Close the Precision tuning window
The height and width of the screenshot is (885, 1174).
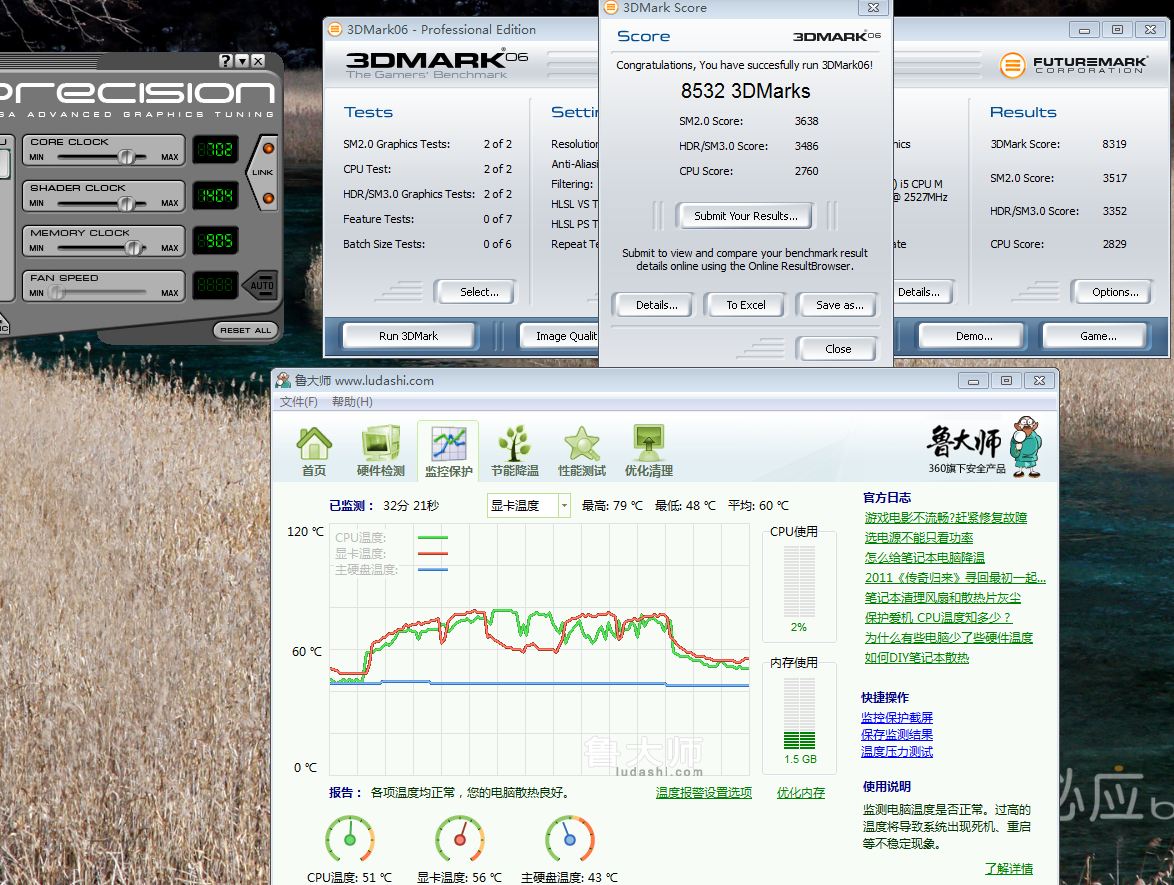pos(258,61)
